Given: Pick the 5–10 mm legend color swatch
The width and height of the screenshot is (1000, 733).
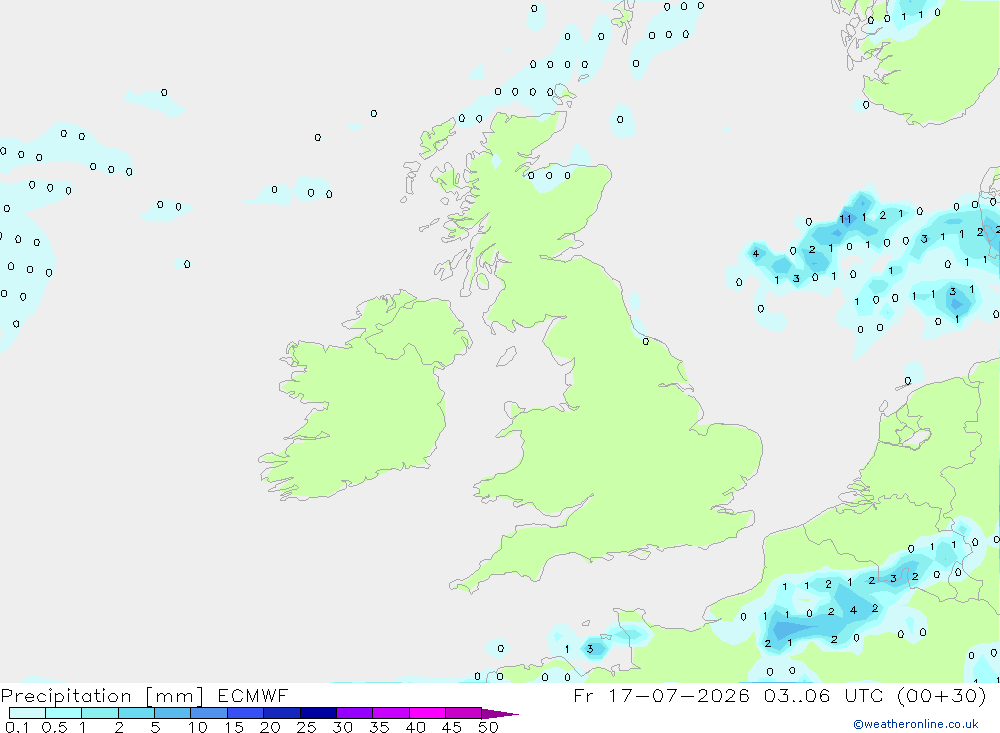Looking at the screenshot, I should (173, 713).
